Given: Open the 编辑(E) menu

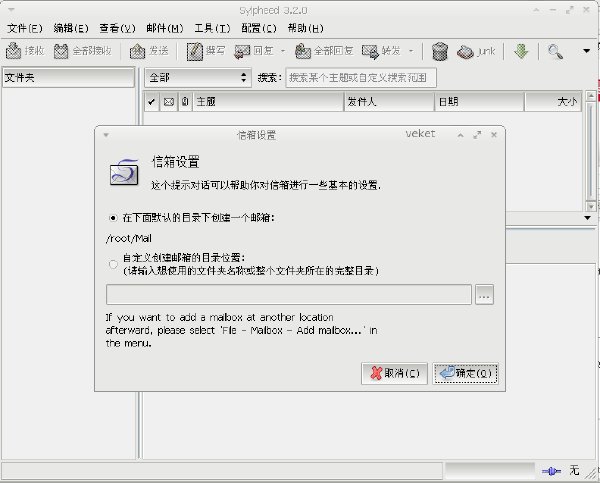Looking at the screenshot, I should click(71, 28).
